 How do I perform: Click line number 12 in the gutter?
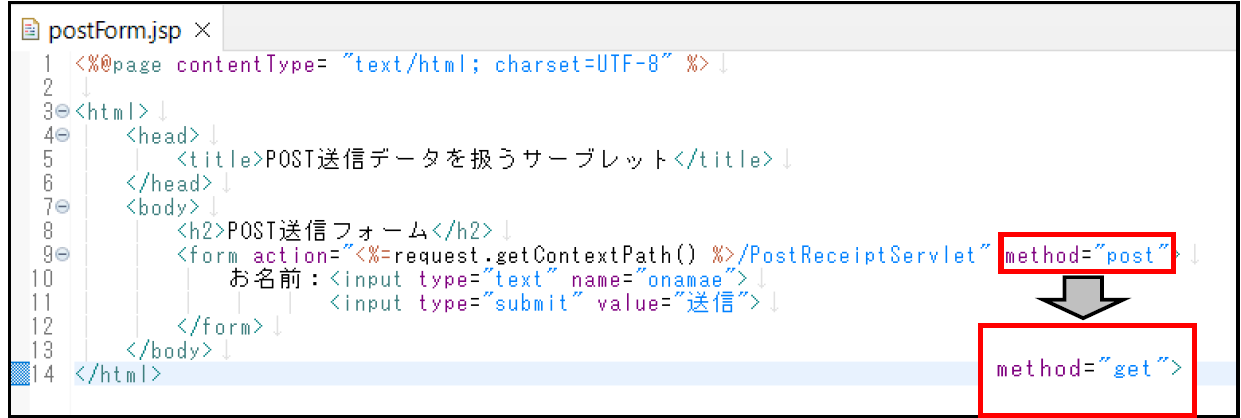(x=41, y=326)
